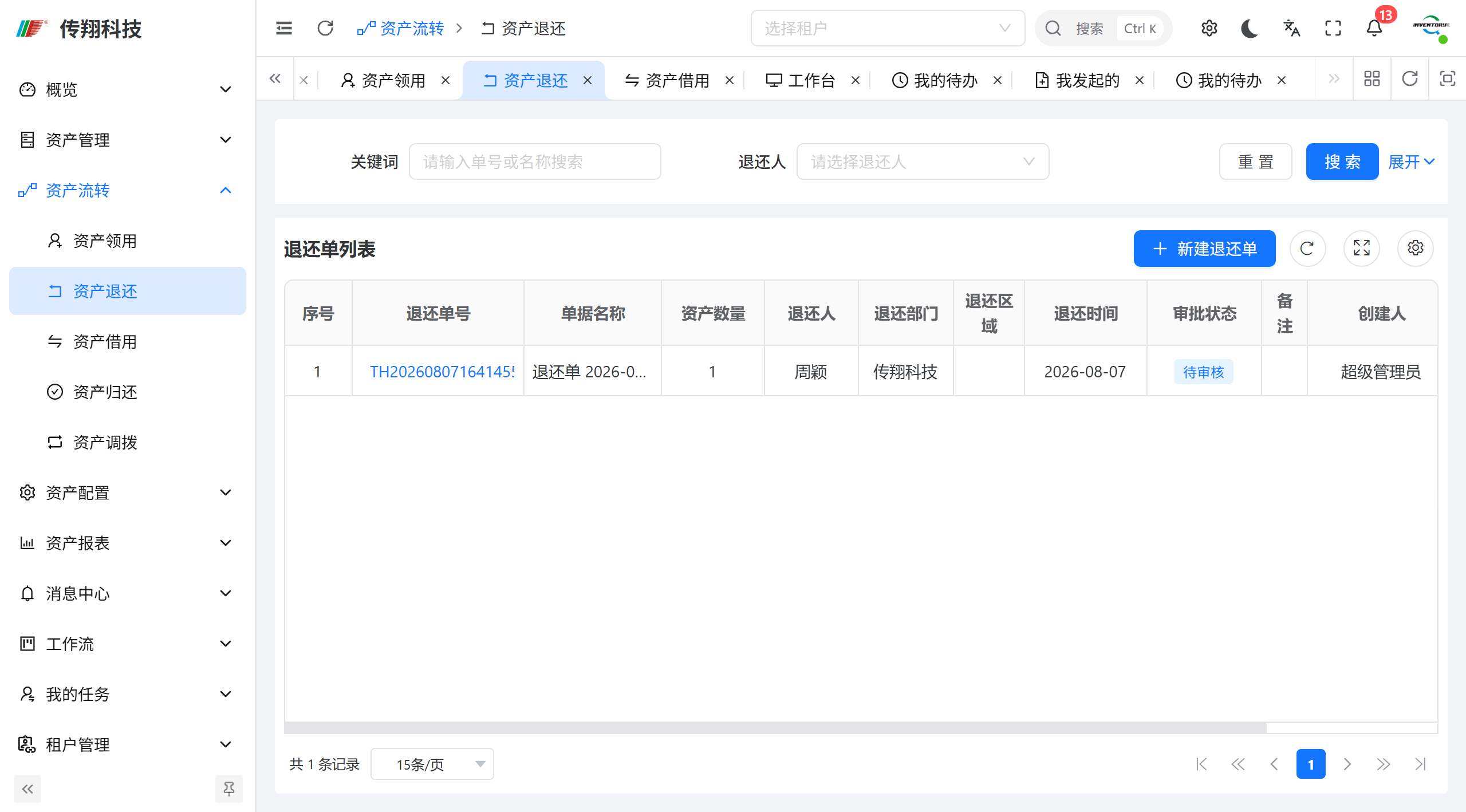The width and height of the screenshot is (1466, 812).
Task: Focus the 关键词 search input
Action: 535,162
